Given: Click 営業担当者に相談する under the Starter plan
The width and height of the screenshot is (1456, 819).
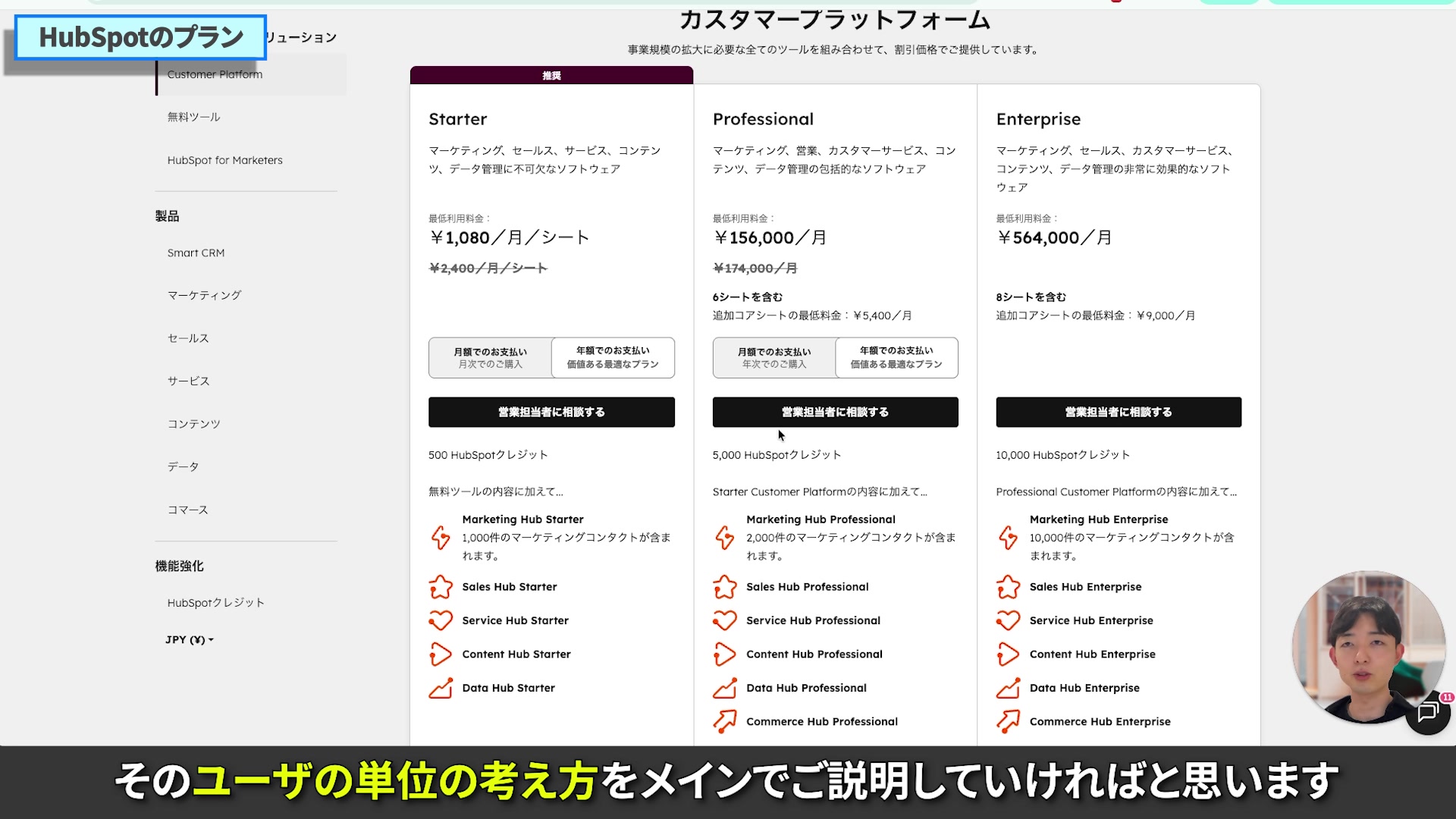Looking at the screenshot, I should (551, 412).
